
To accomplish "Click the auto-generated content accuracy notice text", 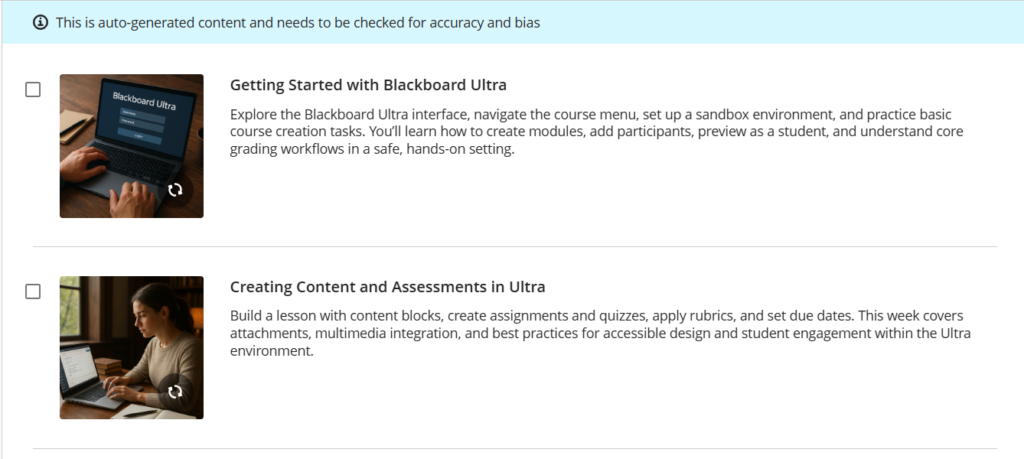I will [298, 23].
